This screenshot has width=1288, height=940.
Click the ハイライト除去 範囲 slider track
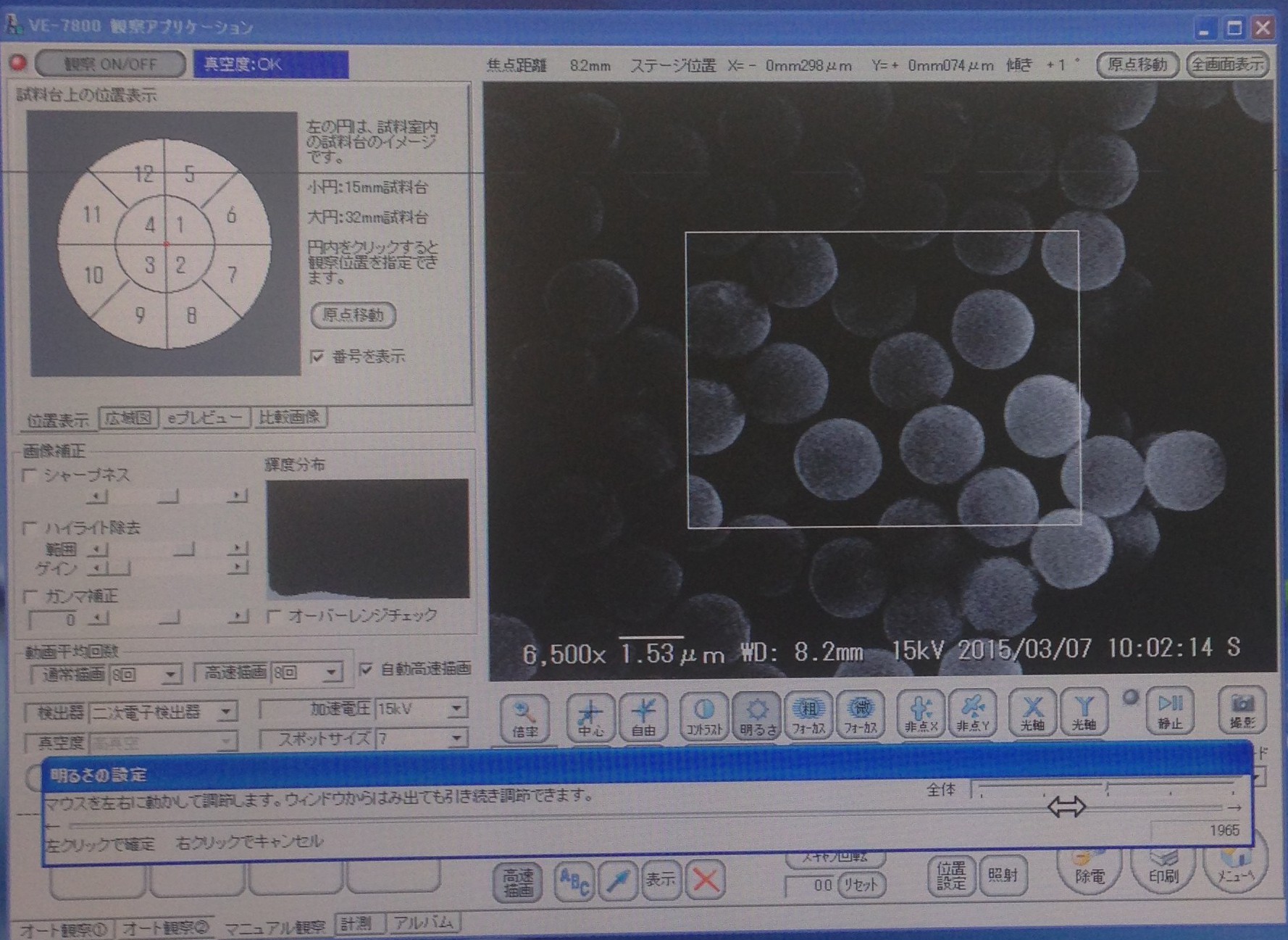click(x=167, y=549)
